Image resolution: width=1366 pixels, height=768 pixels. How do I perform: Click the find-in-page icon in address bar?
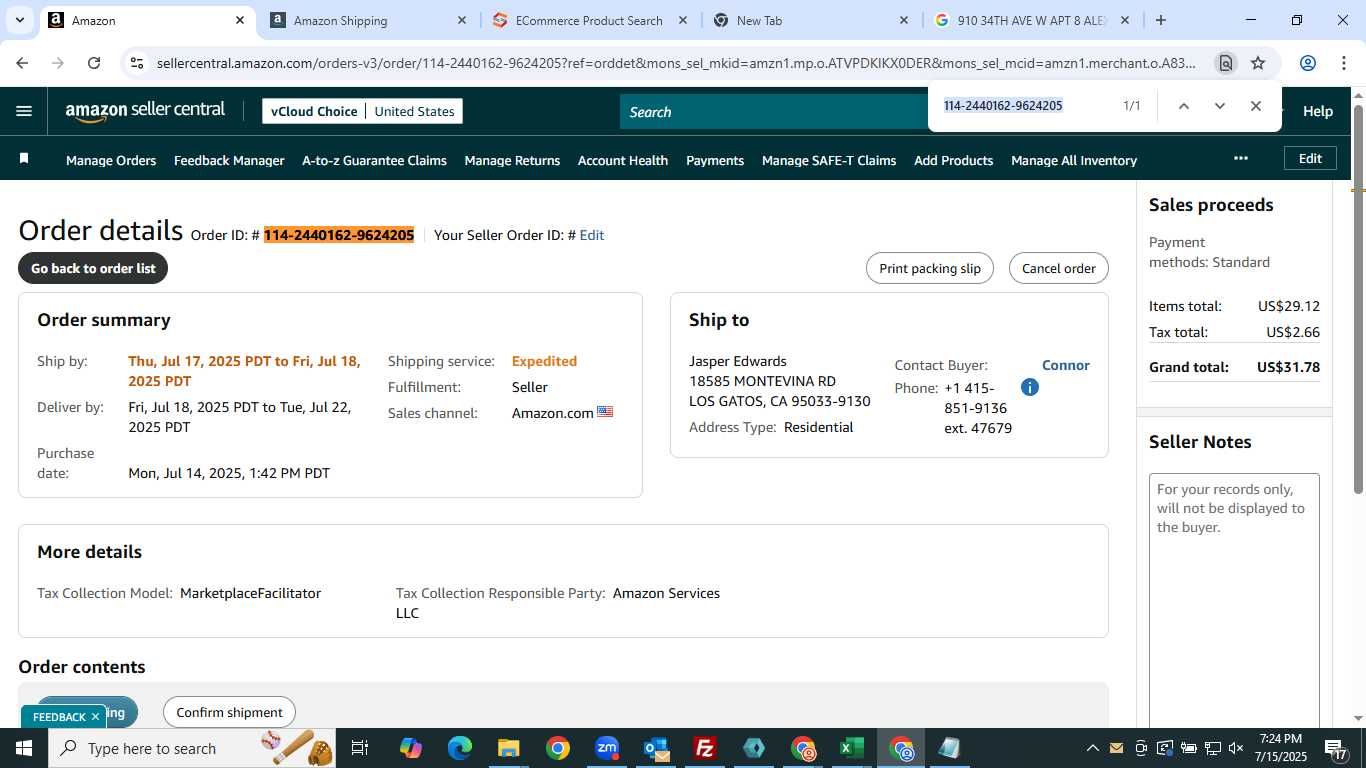1225,63
